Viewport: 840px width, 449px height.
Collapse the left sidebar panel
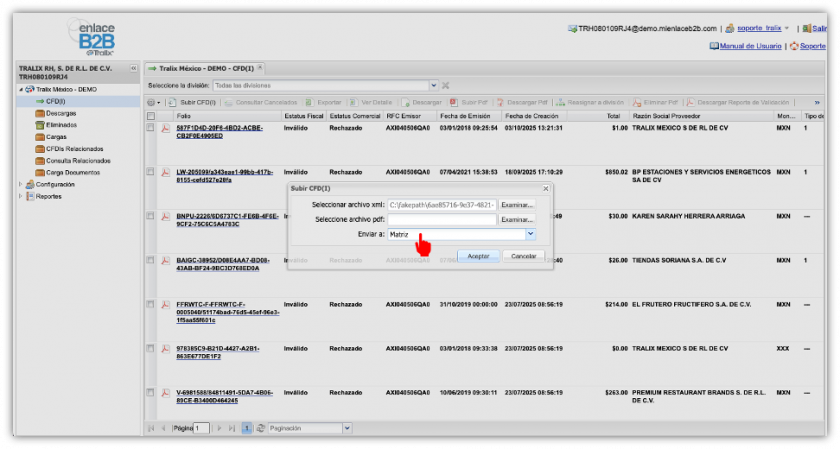click(135, 69)
